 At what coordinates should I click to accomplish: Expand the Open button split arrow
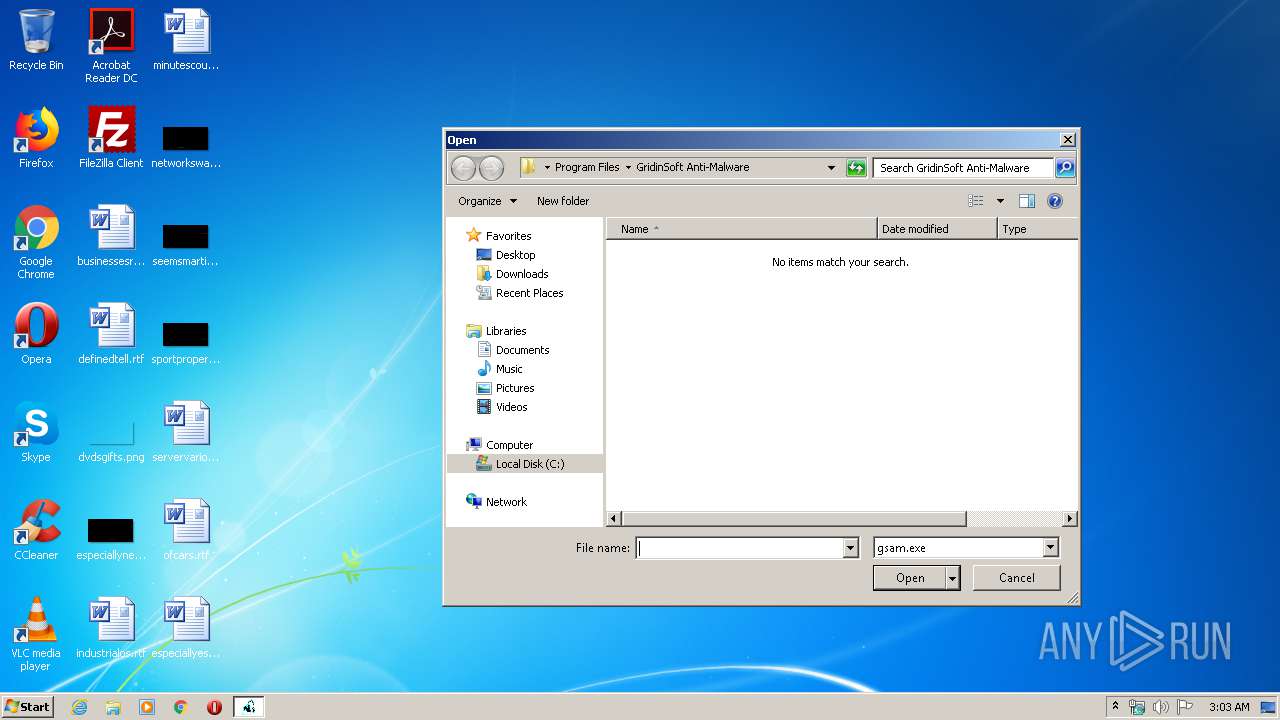953,578
